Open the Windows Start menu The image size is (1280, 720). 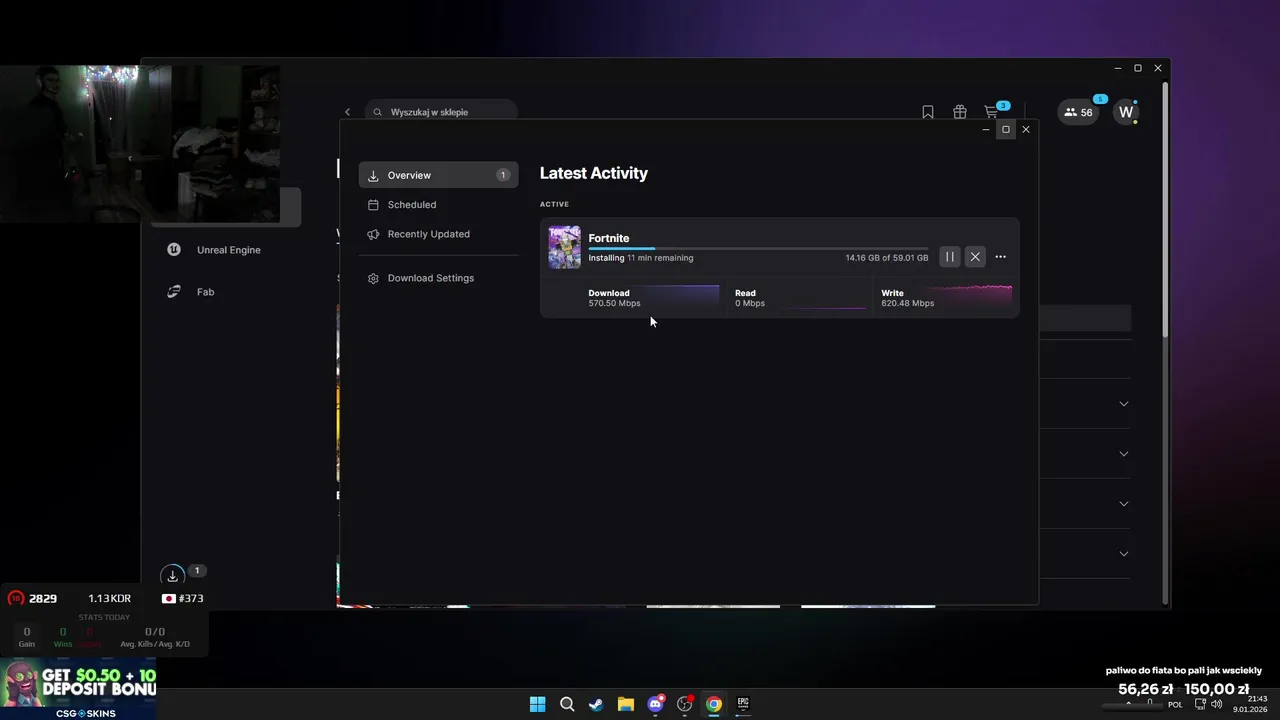537,704
